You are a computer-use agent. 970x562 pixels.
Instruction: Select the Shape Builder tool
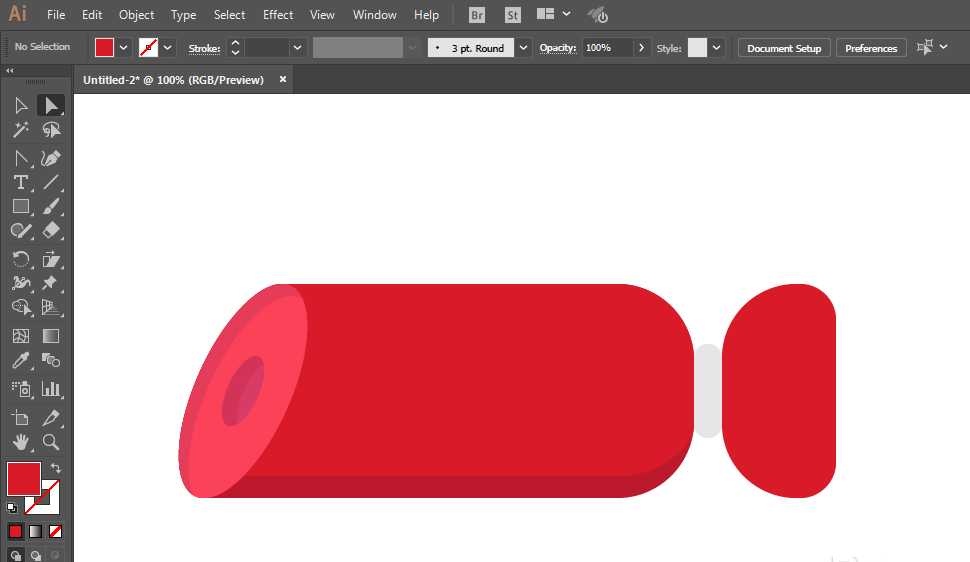[20, 308]
